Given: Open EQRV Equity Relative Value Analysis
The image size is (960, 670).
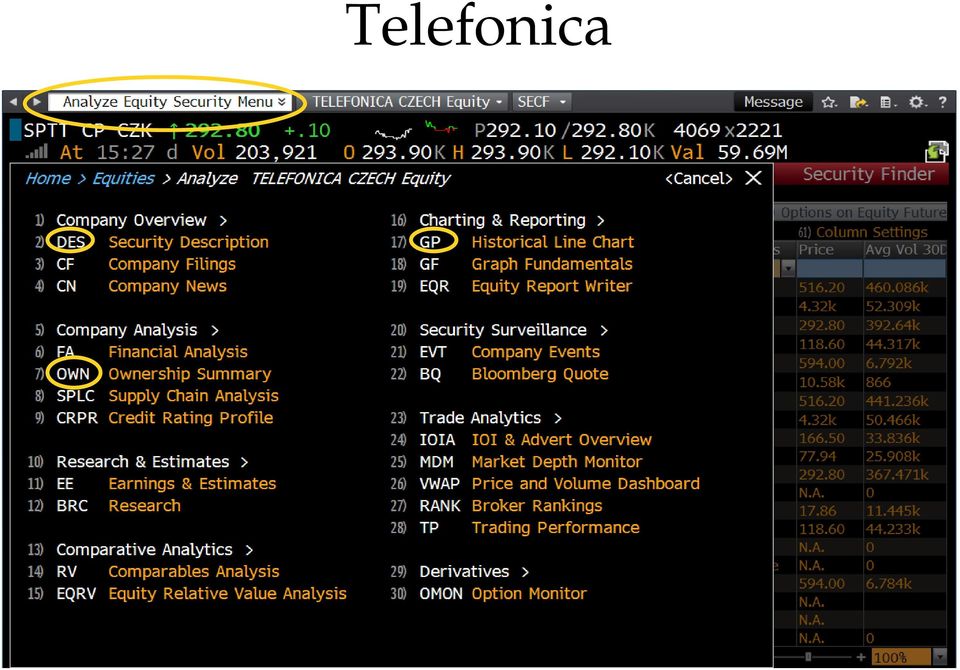Looking at the screenshot, I should [201, 594].
